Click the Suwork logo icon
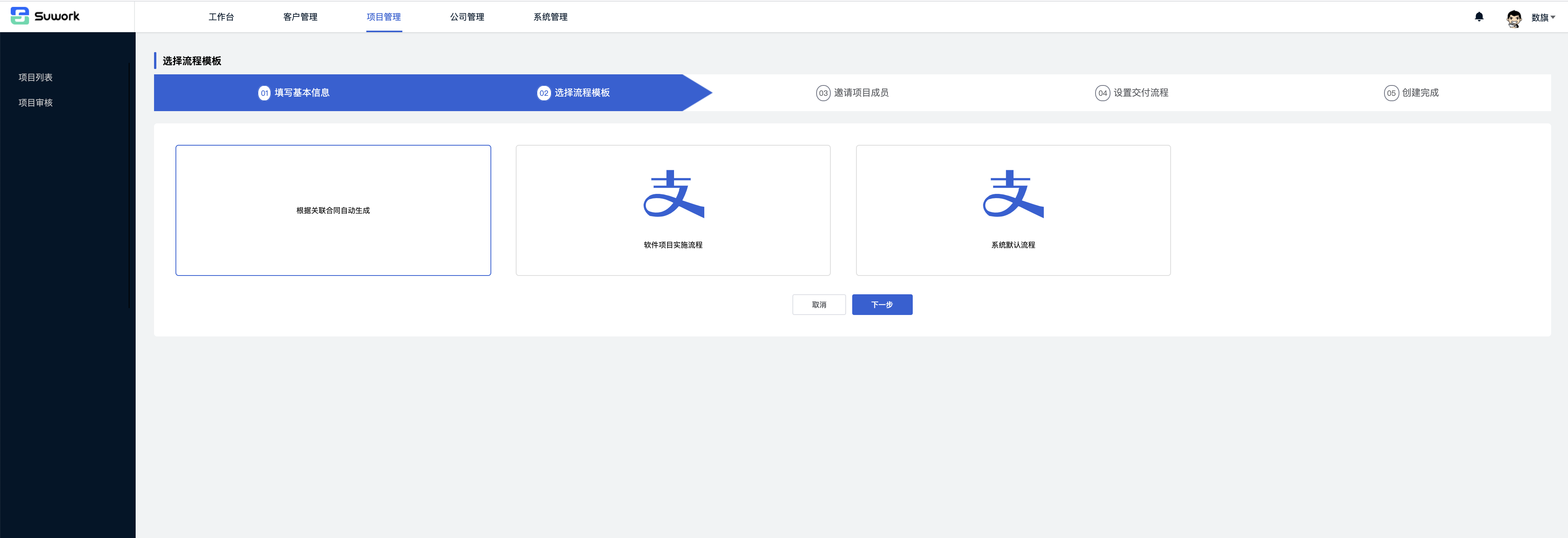Image resolution: width=1568 pixels, height=538 pixels. pyautogui.click(x=20, y=16)
